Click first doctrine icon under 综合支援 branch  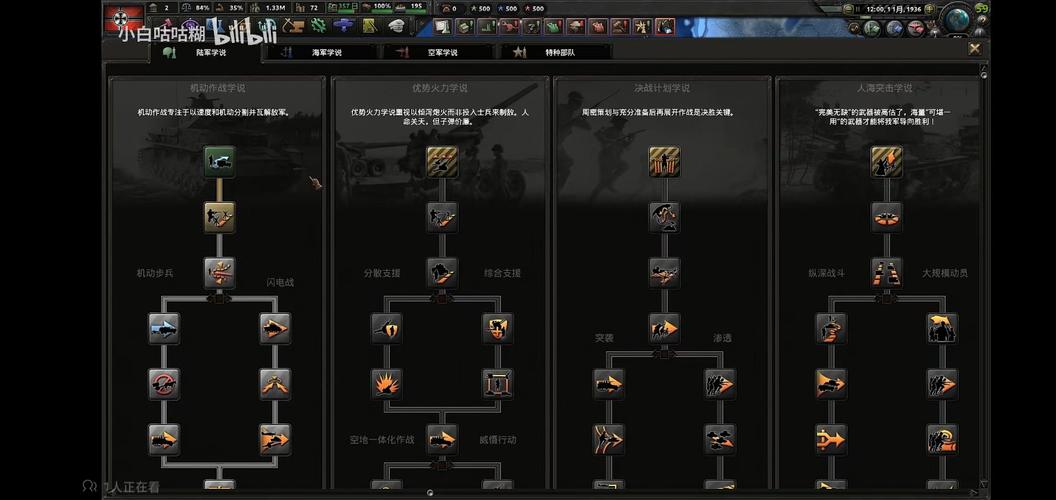(x=497, y=327)
